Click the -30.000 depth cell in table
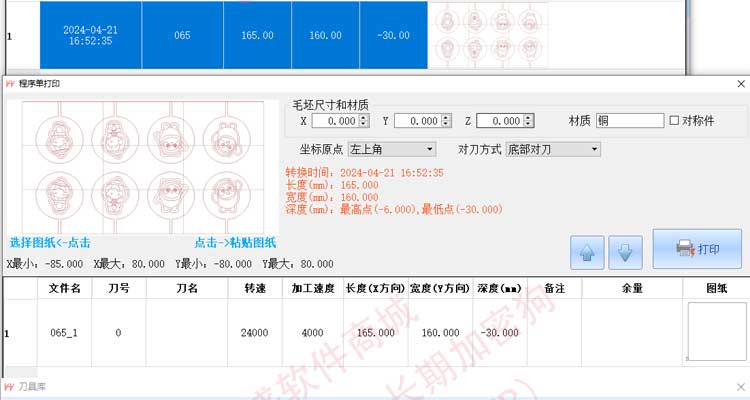The height and width of the screenshot is (400, 750). [x=500, y=333]
